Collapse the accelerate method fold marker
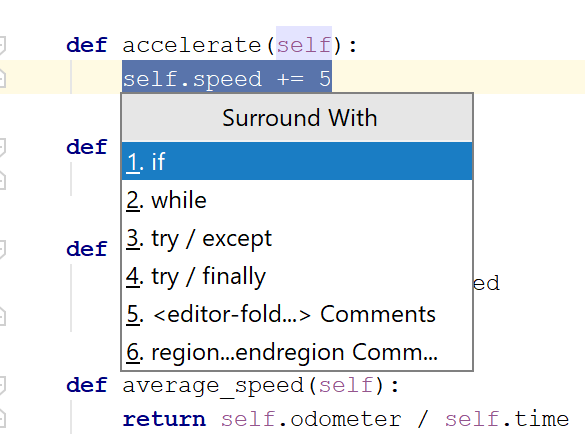Image resolution: width=585 pixels, height=438 pixels. [x=2, y=46]
